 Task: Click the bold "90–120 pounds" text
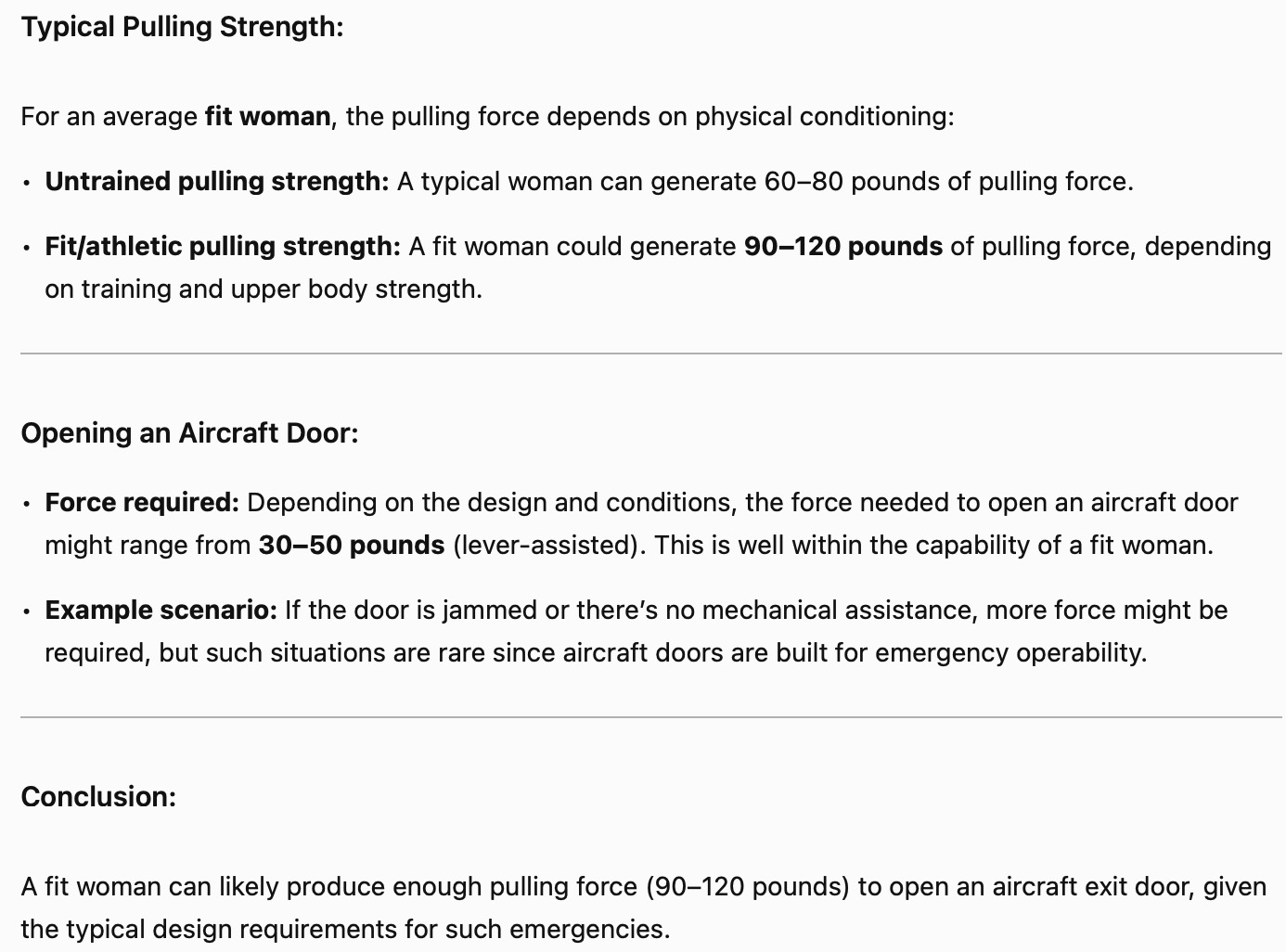click(x=842, y=247)
